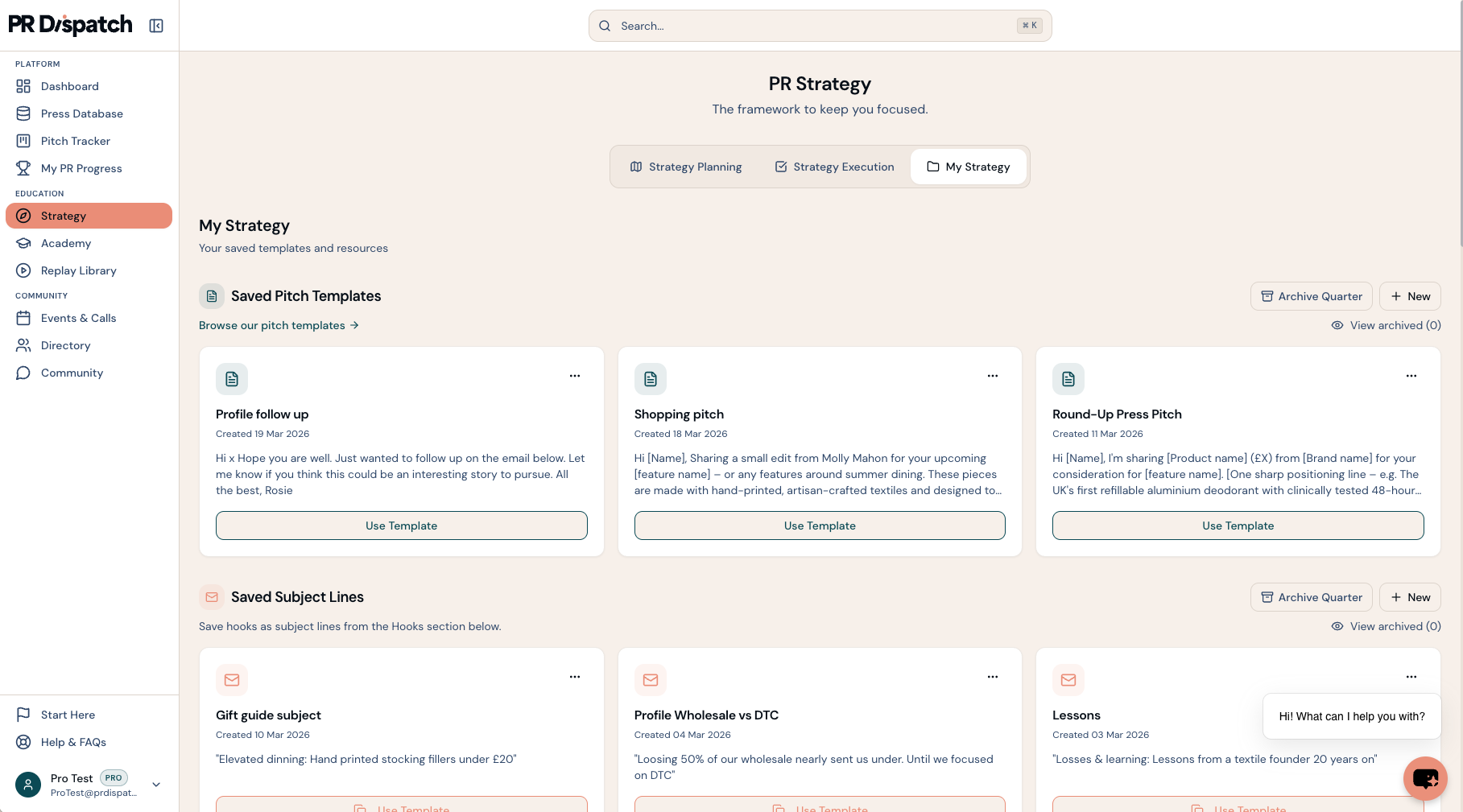
Task: Archive Quarter for Saved Subject Lines
Action: (x=1311, y=597)
